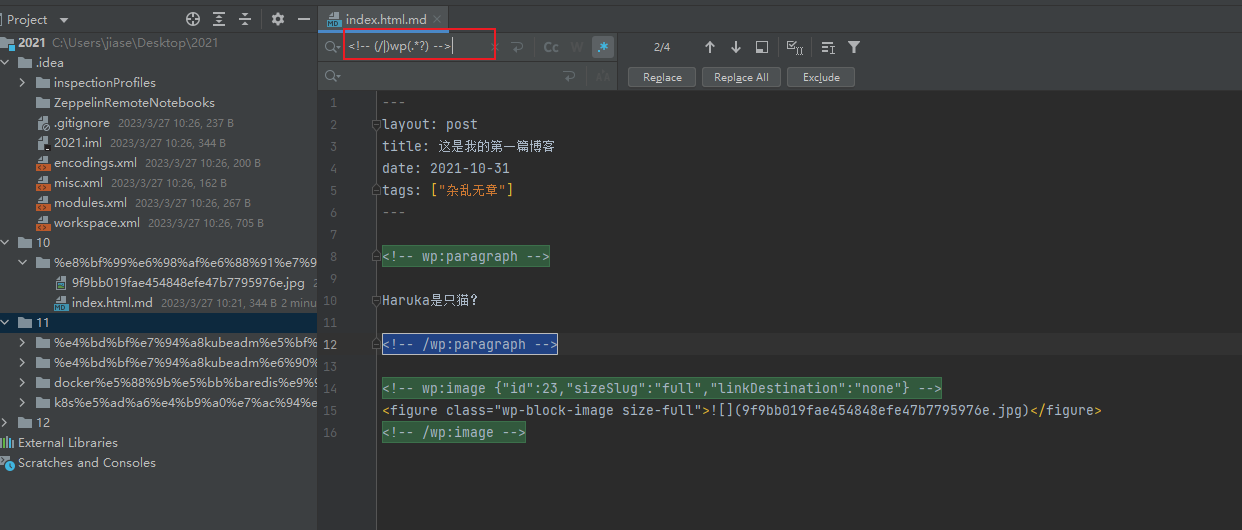The width and height of the screenshot is (1242, 530).
Task: Switch to the index.html.md tab
Action: point(388,20)
